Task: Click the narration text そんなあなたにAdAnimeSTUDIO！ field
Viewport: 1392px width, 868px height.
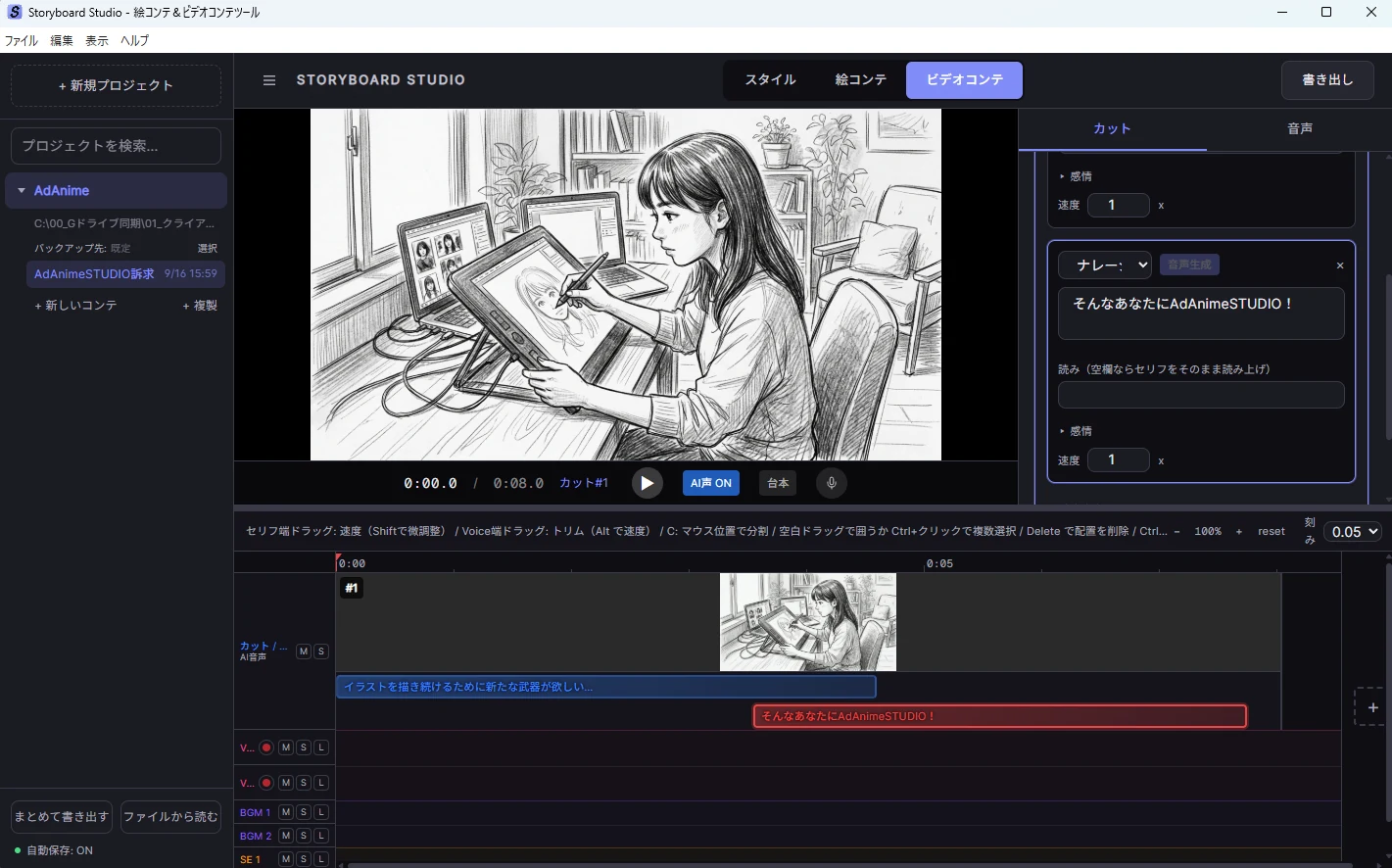Action: 1201,313
